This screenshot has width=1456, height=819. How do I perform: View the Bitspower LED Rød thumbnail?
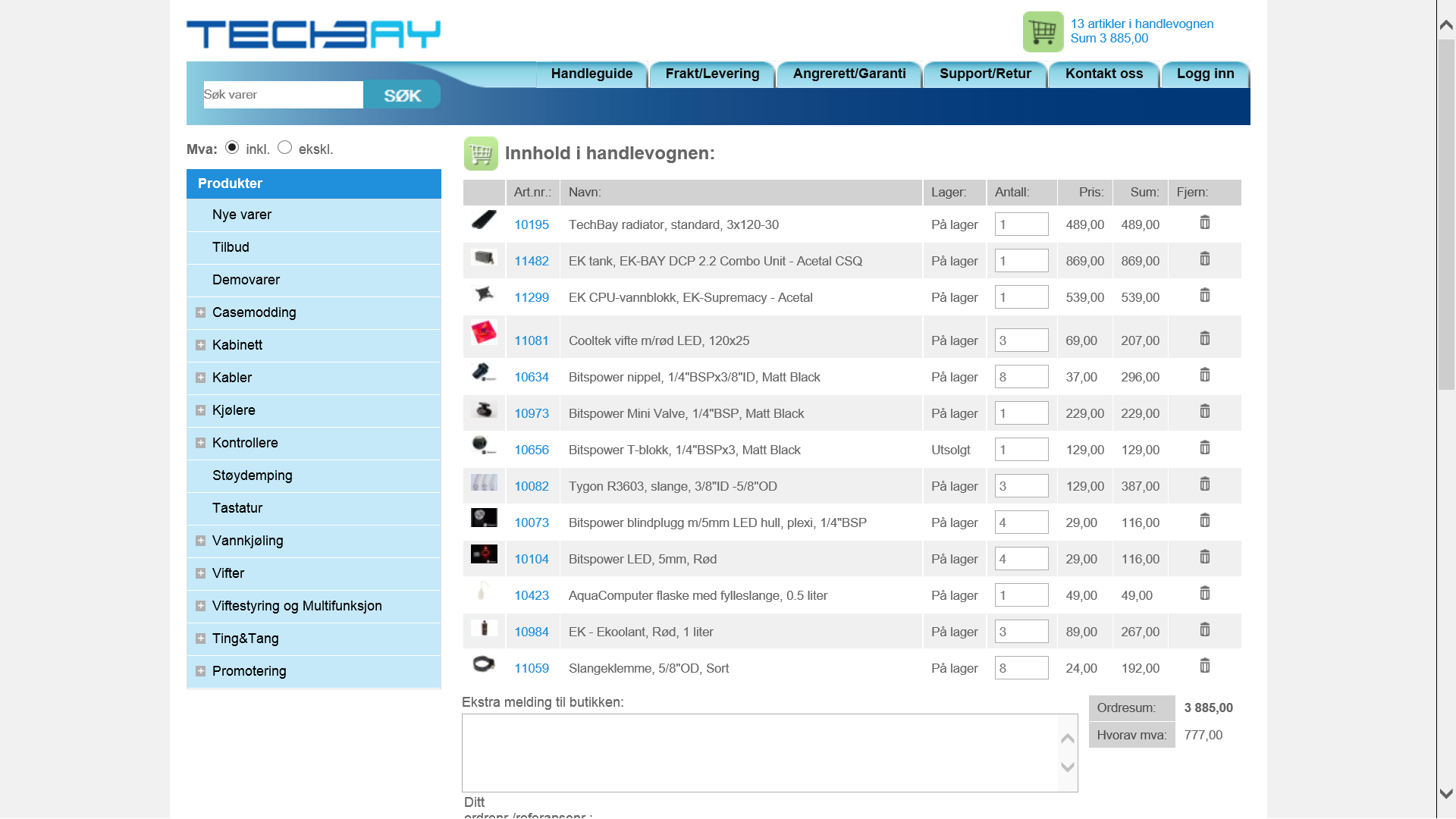(x=484, y=554)
